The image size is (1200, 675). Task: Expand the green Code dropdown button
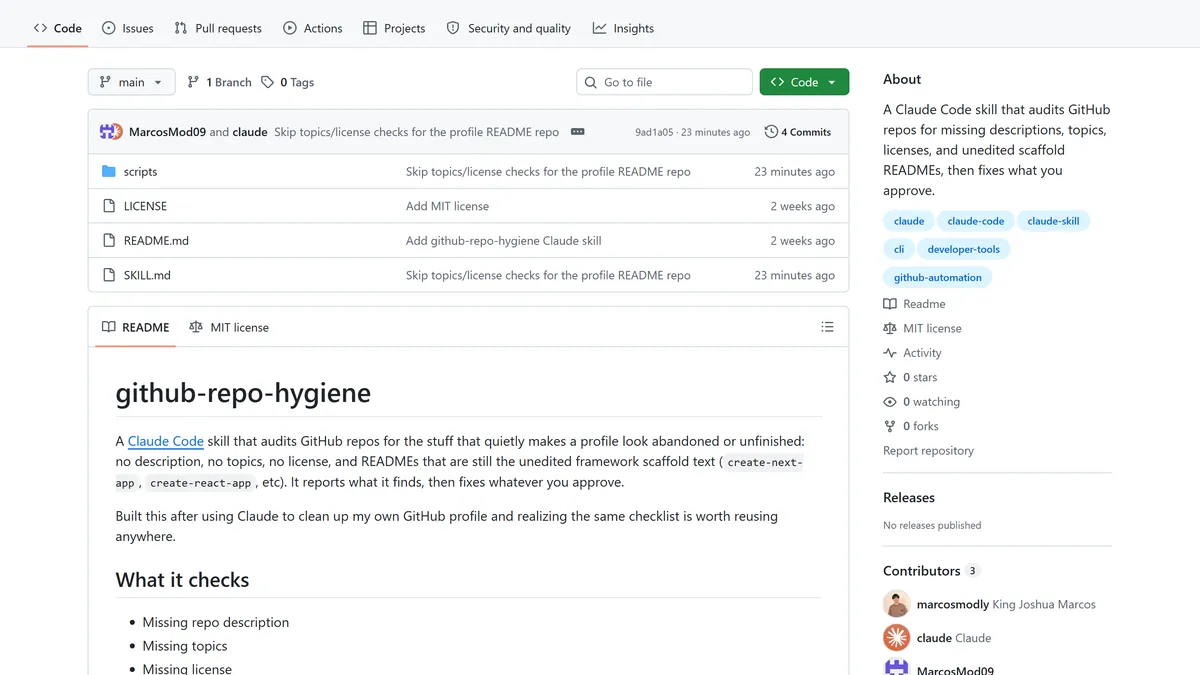click(x=804, y=82)
